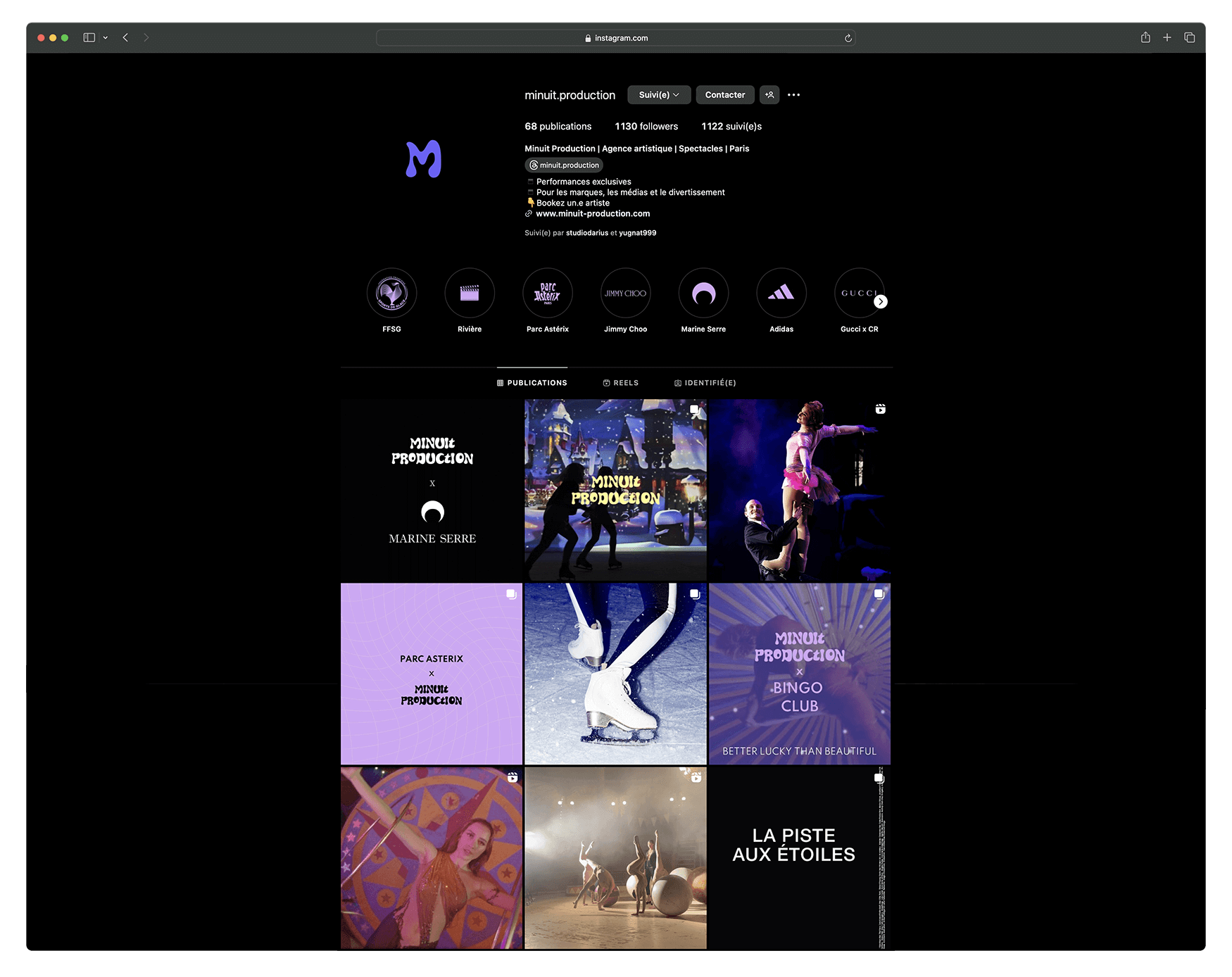Expand the Suivi(e) following dropdown
This screenshot has width=1232, height=977.
pos(658,95)
